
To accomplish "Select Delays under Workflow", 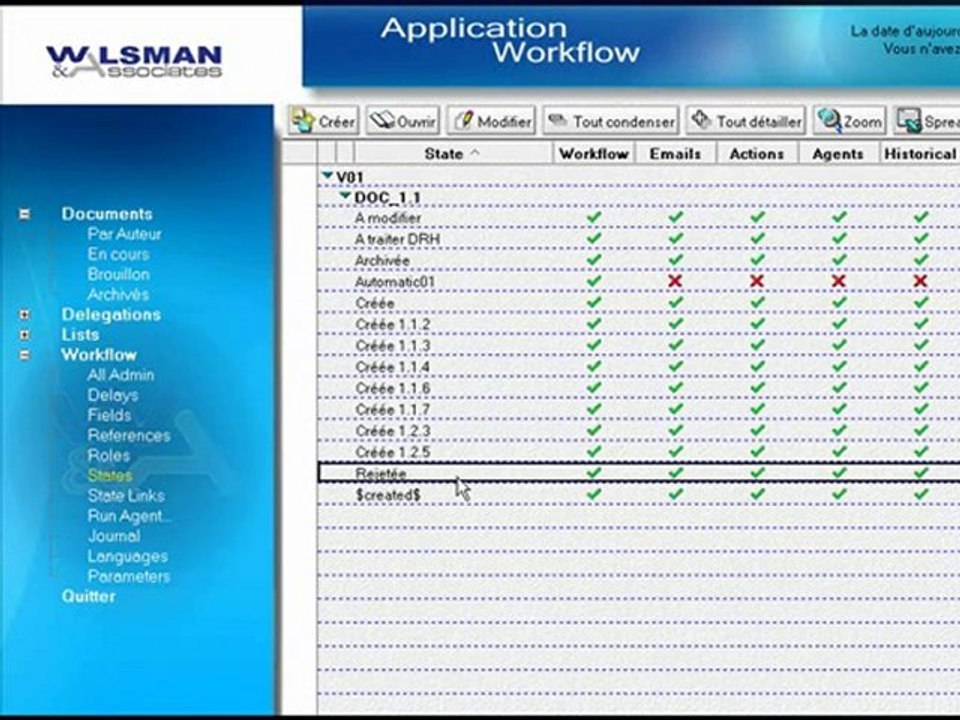I will (113, 395).
